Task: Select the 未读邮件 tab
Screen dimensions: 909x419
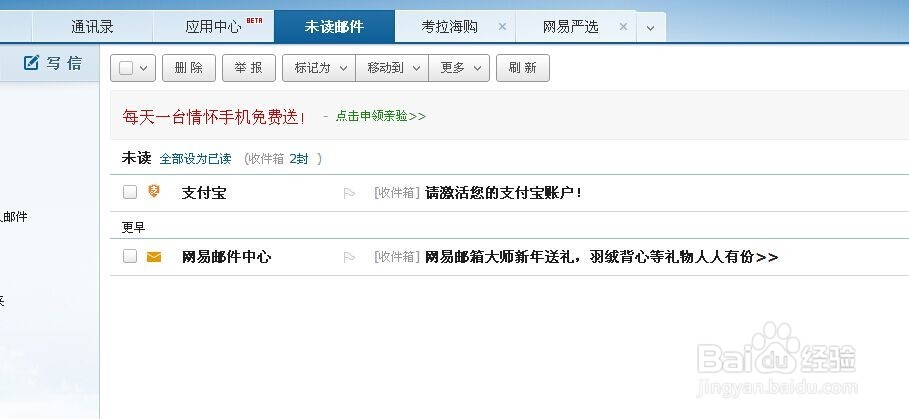Action: (334, 27)
